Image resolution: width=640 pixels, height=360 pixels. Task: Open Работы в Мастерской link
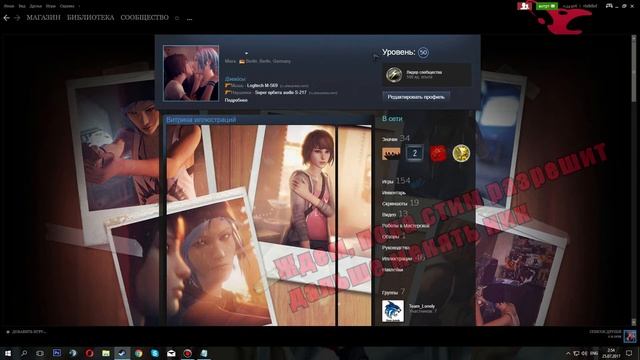point(405,225)
